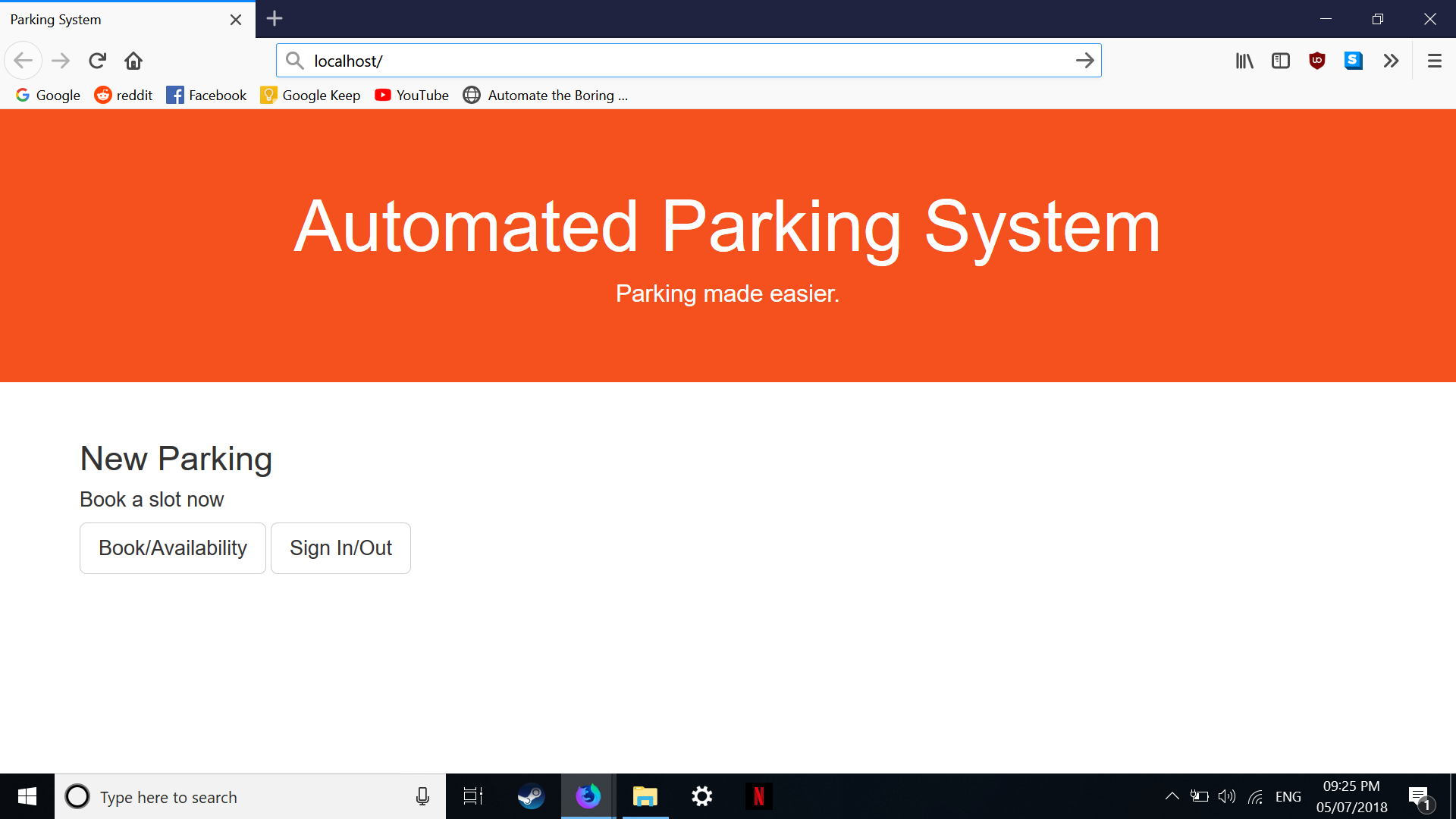This screenshot has width=1456, height=819.
Task: Click the Book/Availability button
Action: [172, 547]
